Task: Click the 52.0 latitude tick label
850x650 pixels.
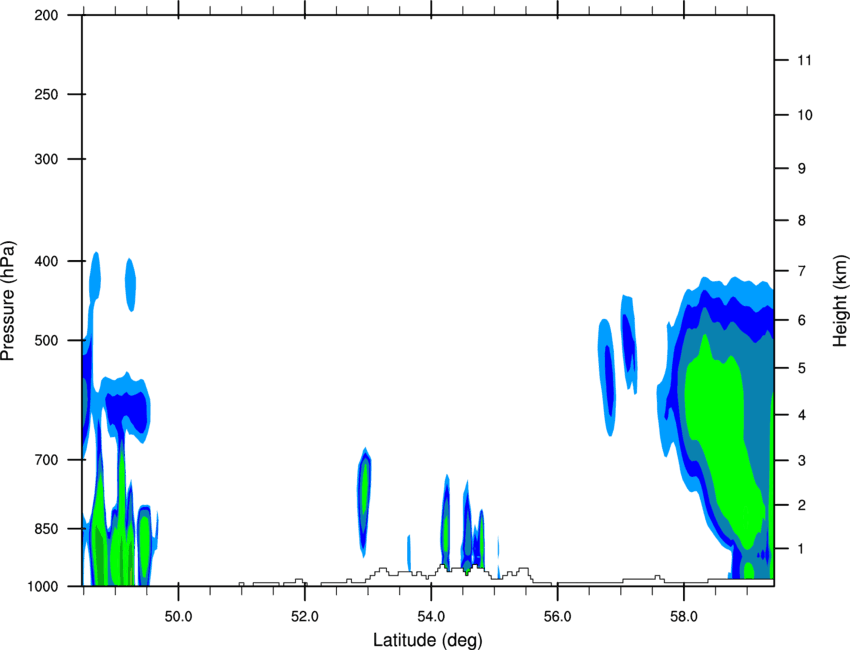Action: (x=305, y=617)
